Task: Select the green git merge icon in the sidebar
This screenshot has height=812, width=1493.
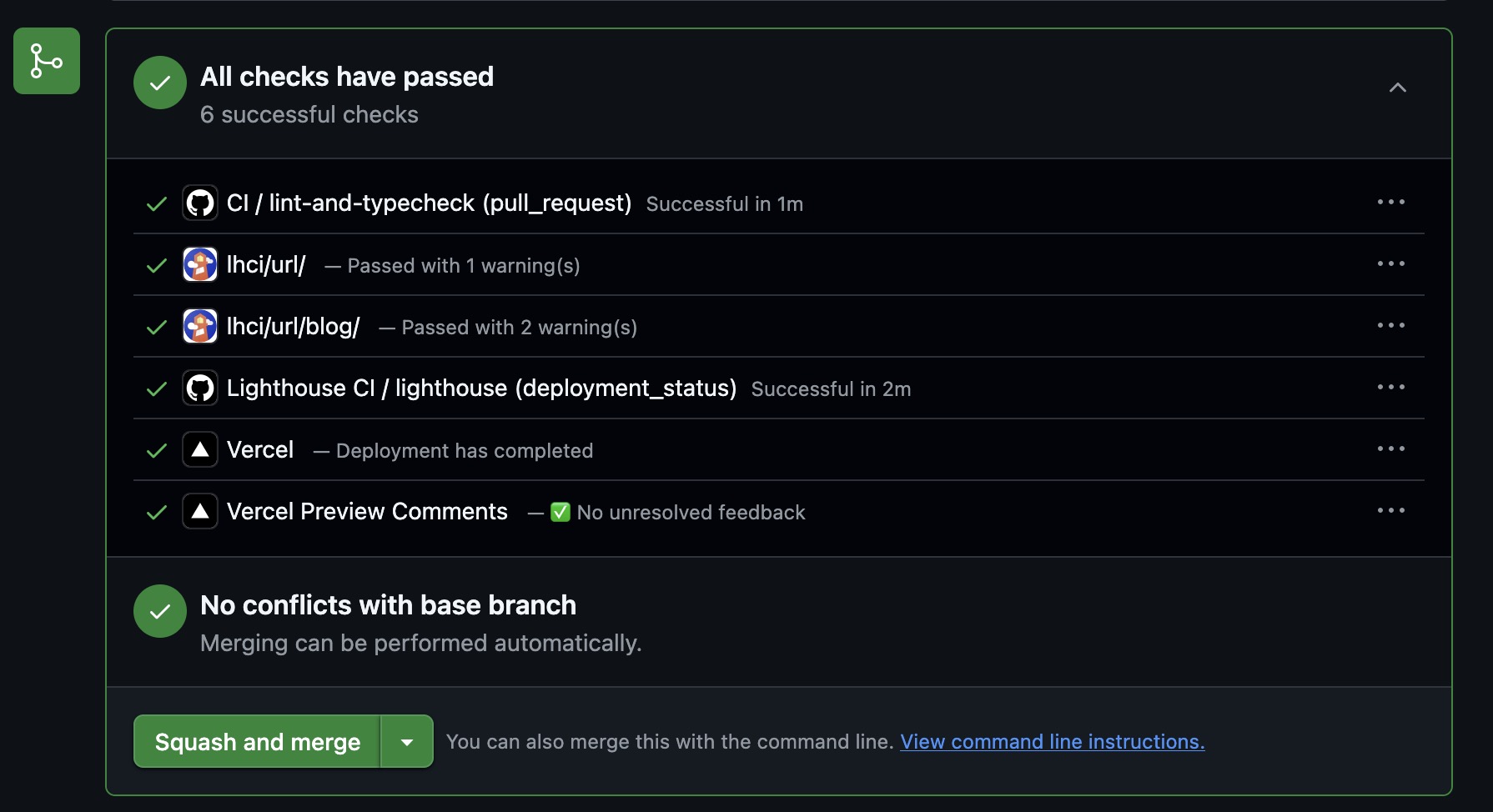Action: pyautogui.click(x=46, y=60)
